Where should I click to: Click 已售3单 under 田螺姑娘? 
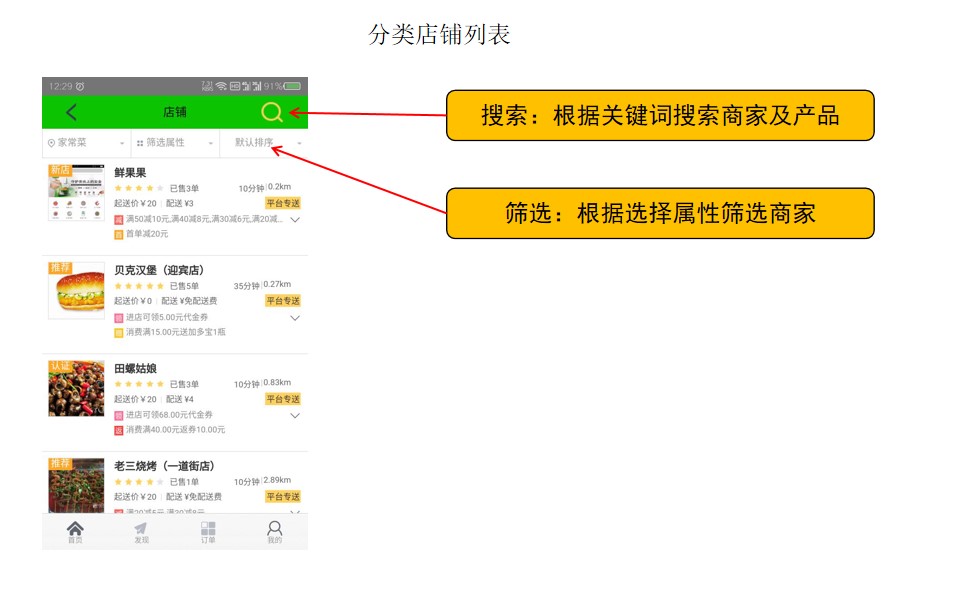click(184, 384)
